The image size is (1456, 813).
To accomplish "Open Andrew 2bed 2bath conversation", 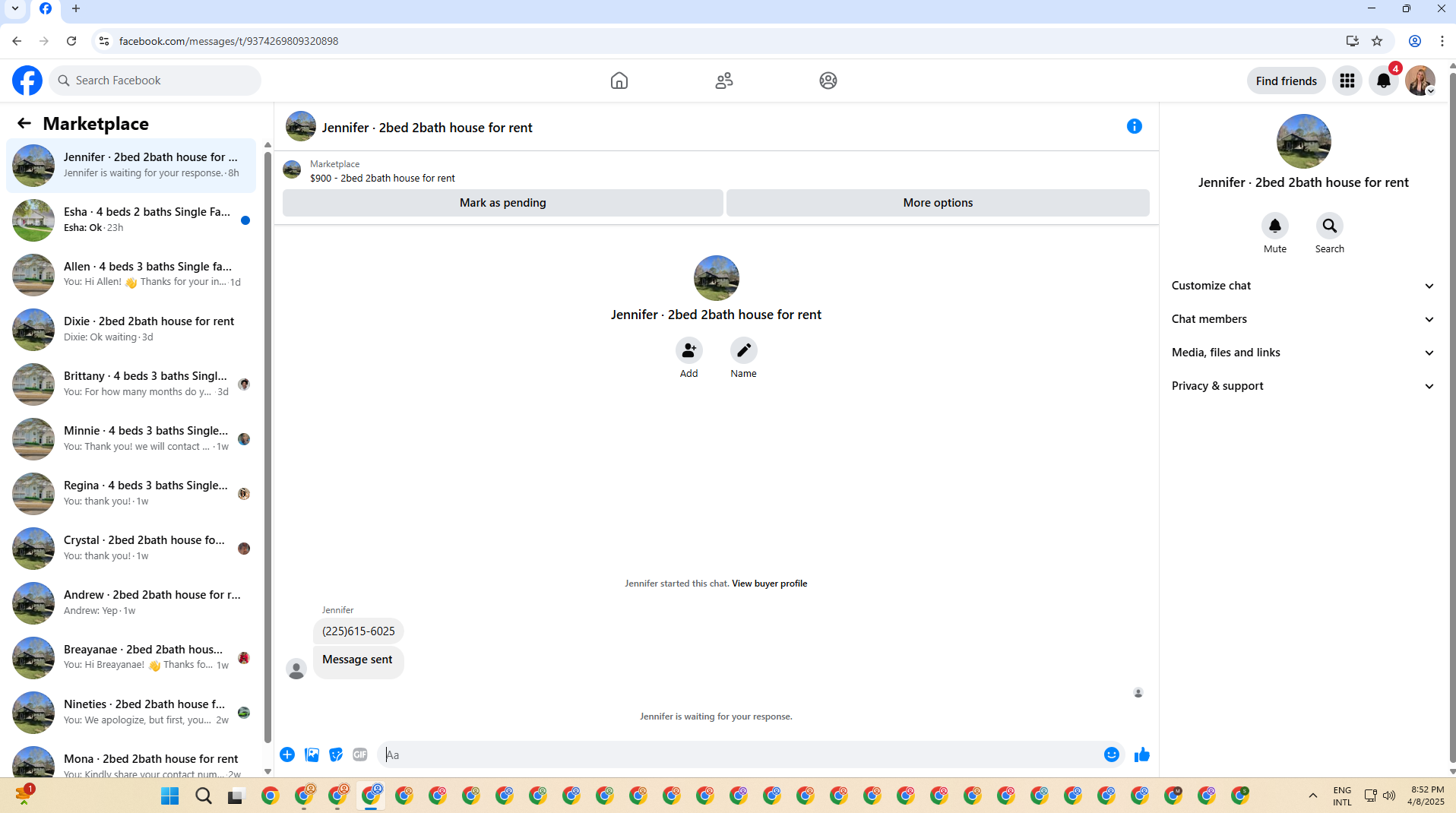I will 131,603.
